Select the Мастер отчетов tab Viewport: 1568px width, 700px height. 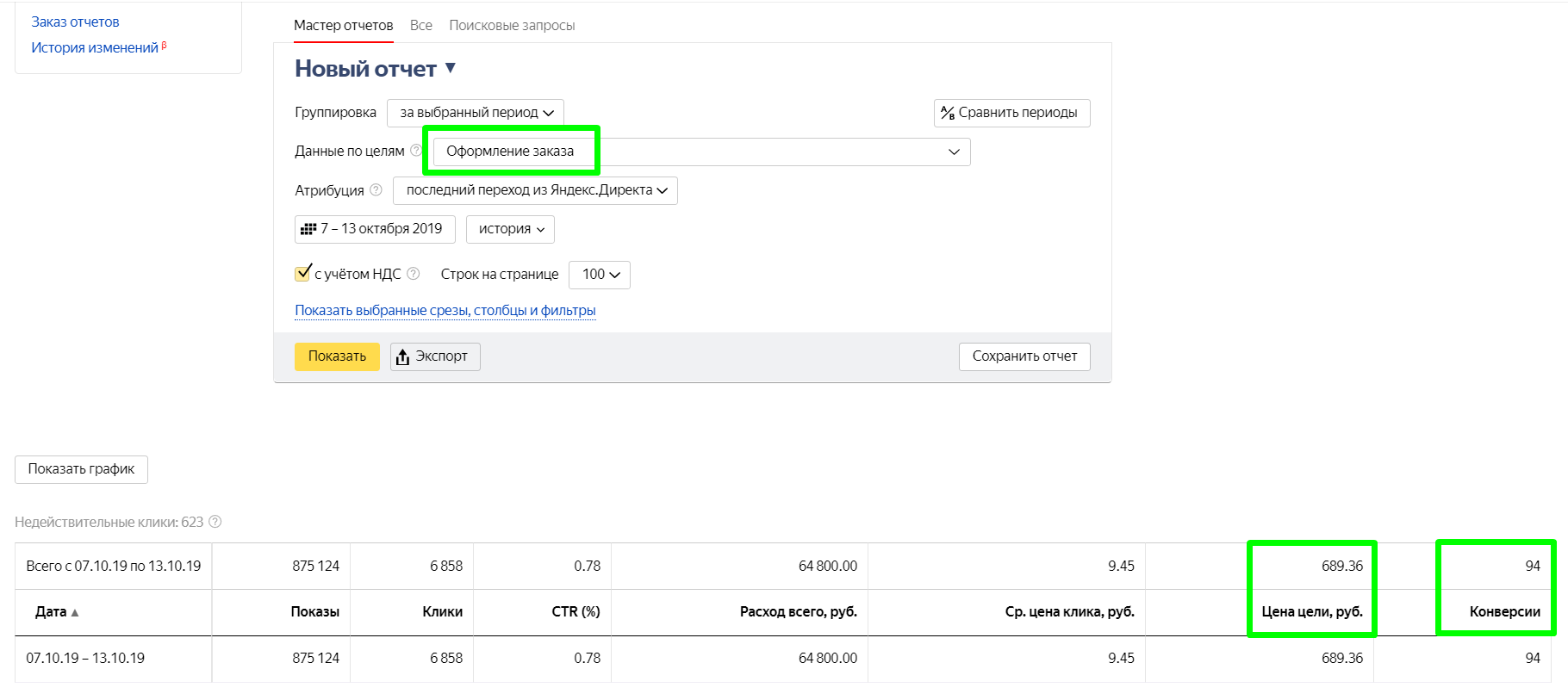coord(343,25)
